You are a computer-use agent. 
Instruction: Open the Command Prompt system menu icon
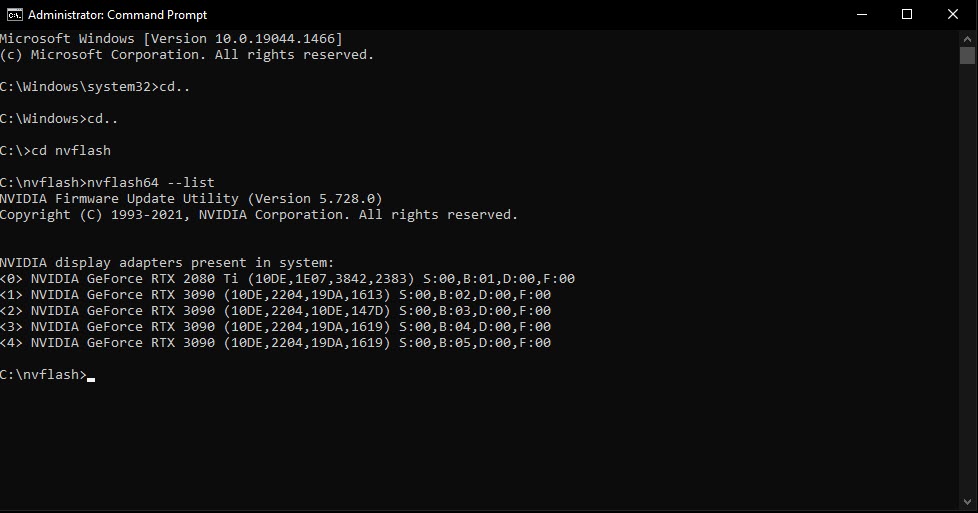[14, 14]
